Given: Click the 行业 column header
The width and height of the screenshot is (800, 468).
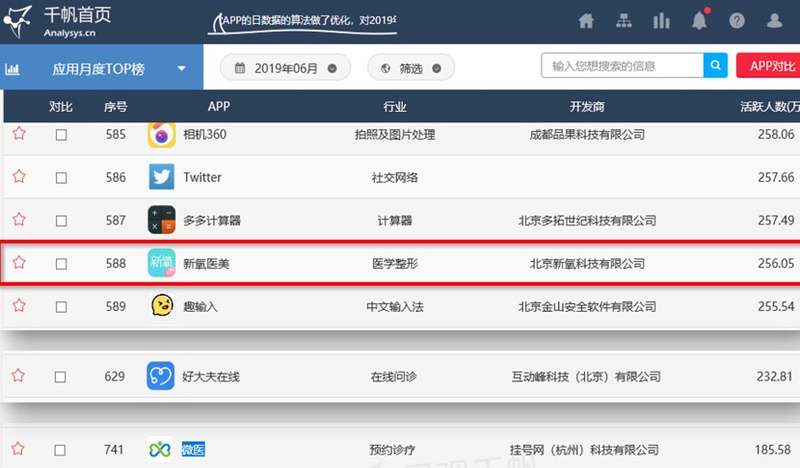Looking at the screenshot, I should click(x=395, y=106).
